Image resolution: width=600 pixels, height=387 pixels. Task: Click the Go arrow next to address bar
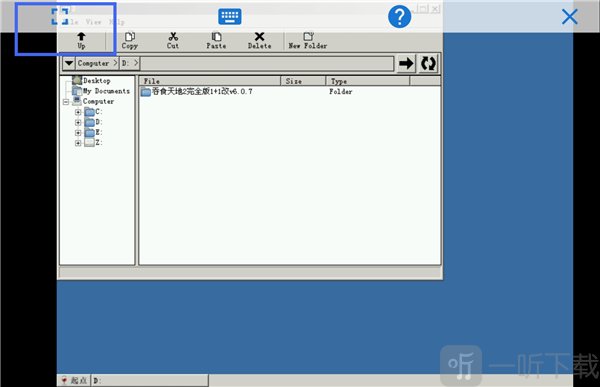(406, 63)
